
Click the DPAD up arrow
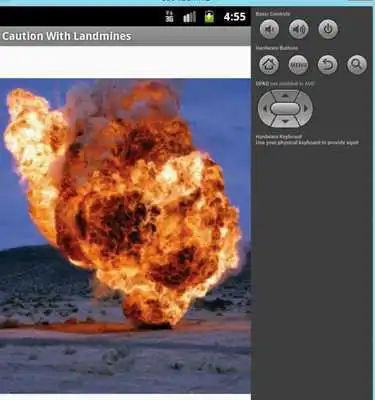pos(285,96)
